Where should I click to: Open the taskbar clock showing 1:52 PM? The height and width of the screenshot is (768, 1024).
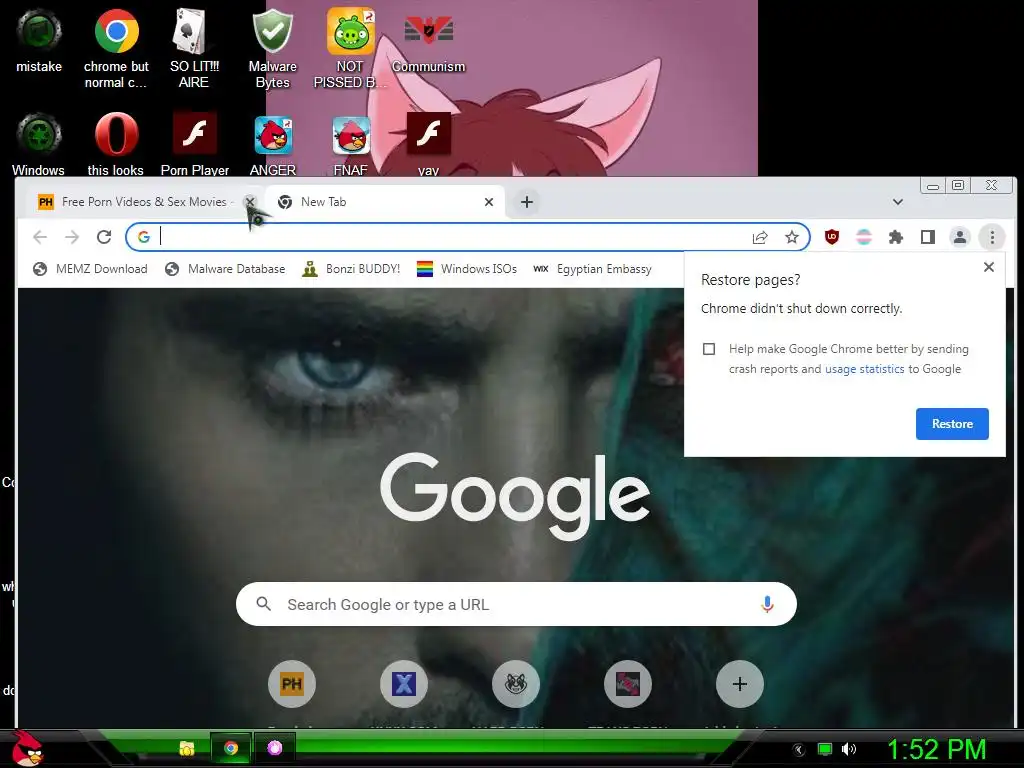point(936,749)
